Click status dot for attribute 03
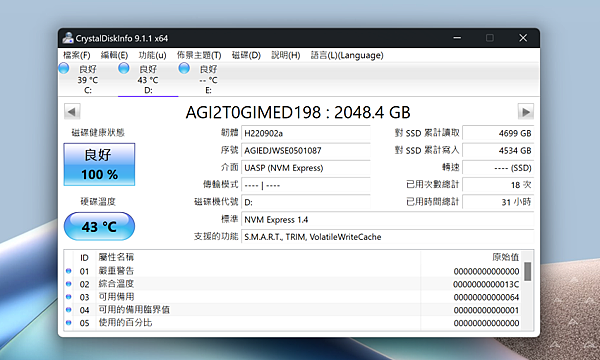This screenshot has height=360, width=600. [x=68, y=297]
